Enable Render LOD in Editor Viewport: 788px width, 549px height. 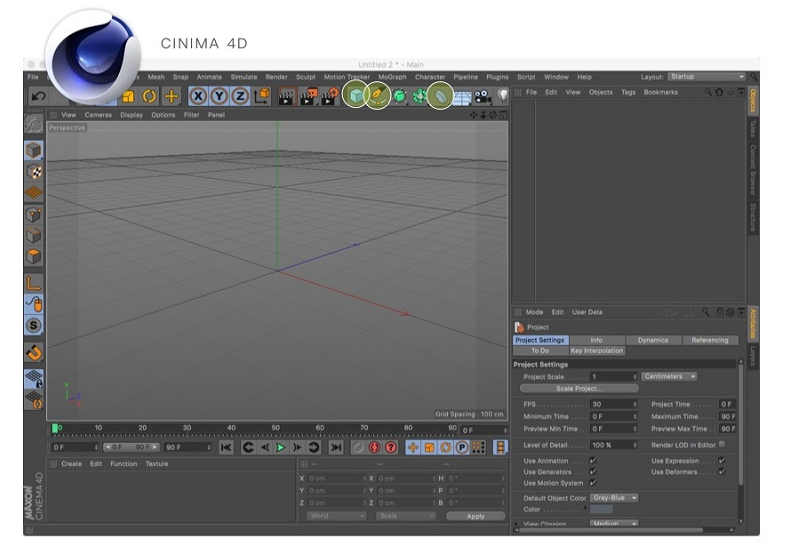click(x=722, y=444)
